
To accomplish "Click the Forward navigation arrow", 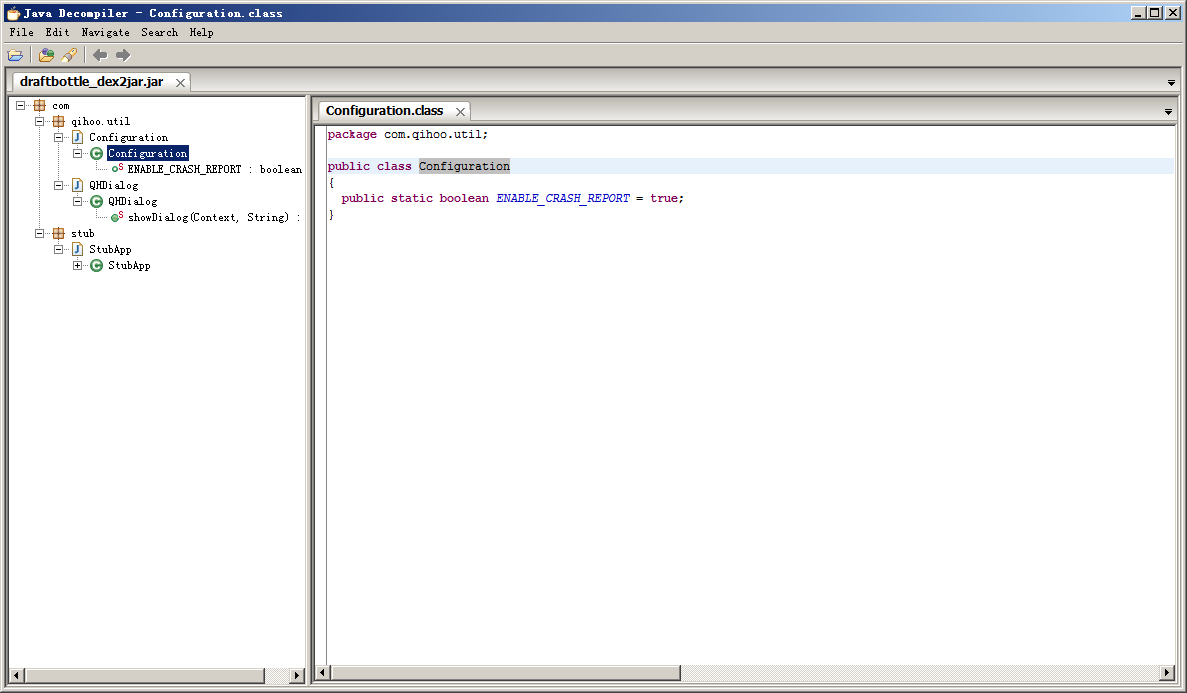I will (x=123, y=55).
